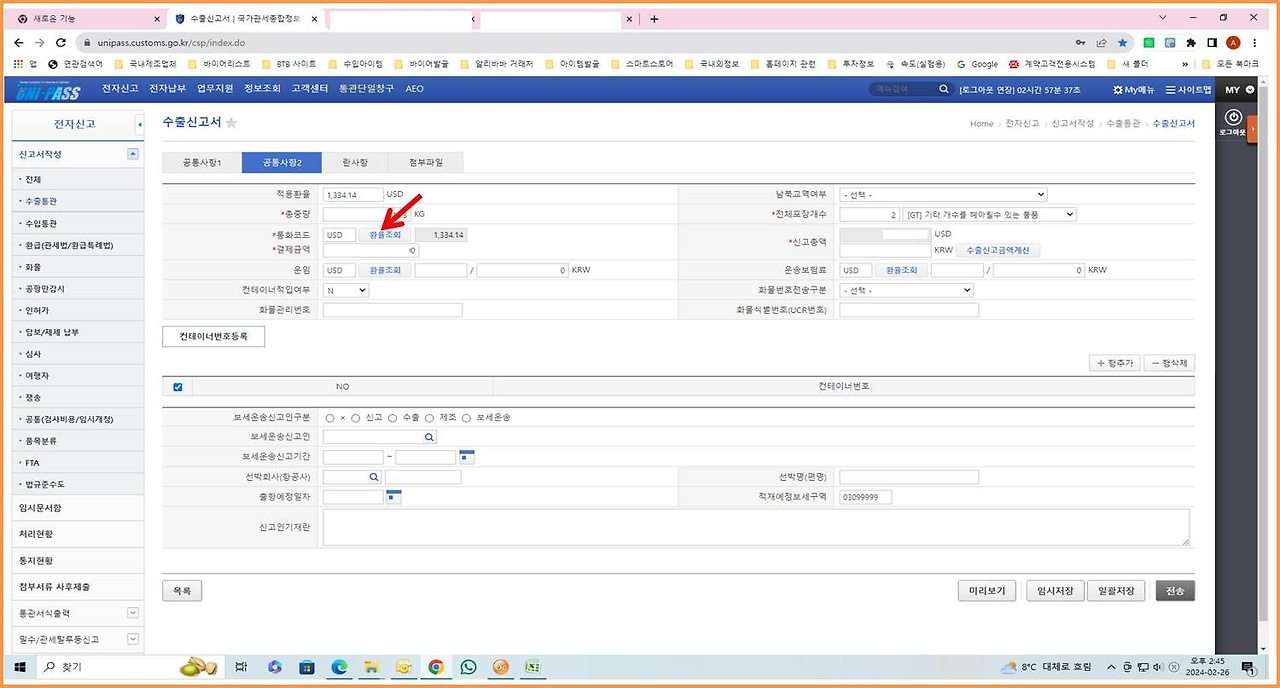Image resolution: width=1280 pixels, height=688 pixels.
Task: Show hidden system tray icons
Action: (x=1111, y=667)
